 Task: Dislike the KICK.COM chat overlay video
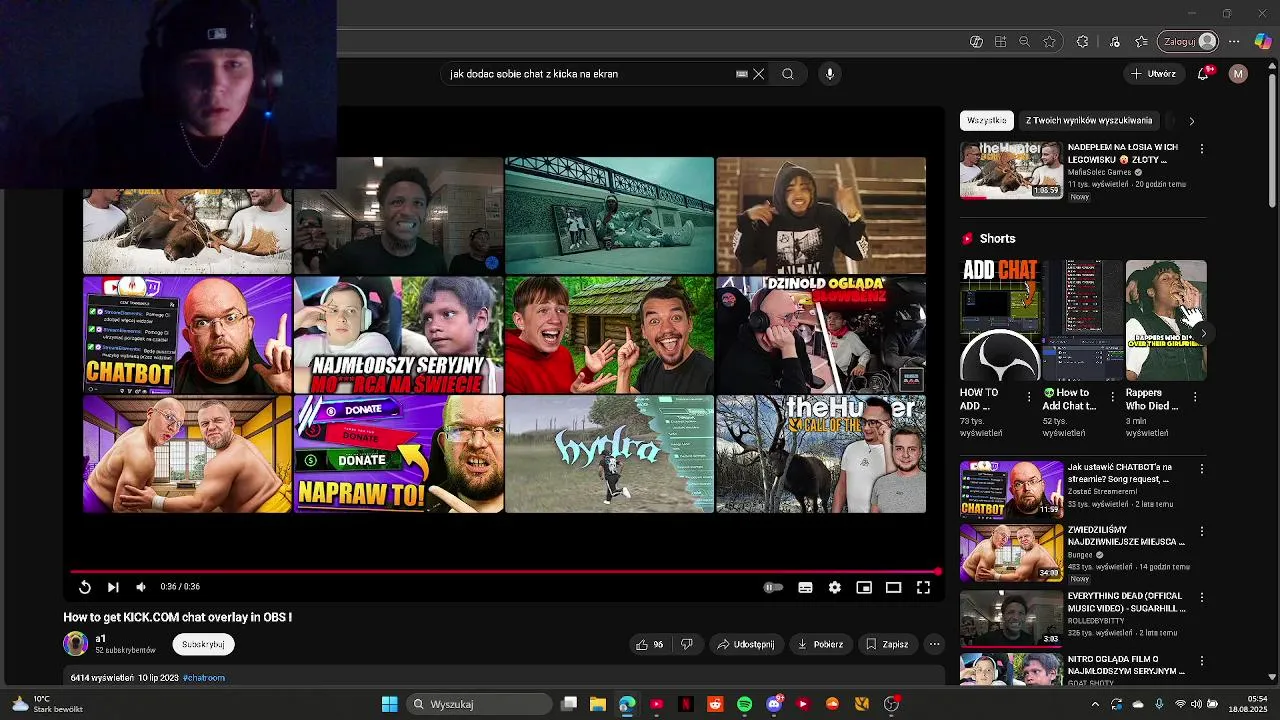coord(687,645)
